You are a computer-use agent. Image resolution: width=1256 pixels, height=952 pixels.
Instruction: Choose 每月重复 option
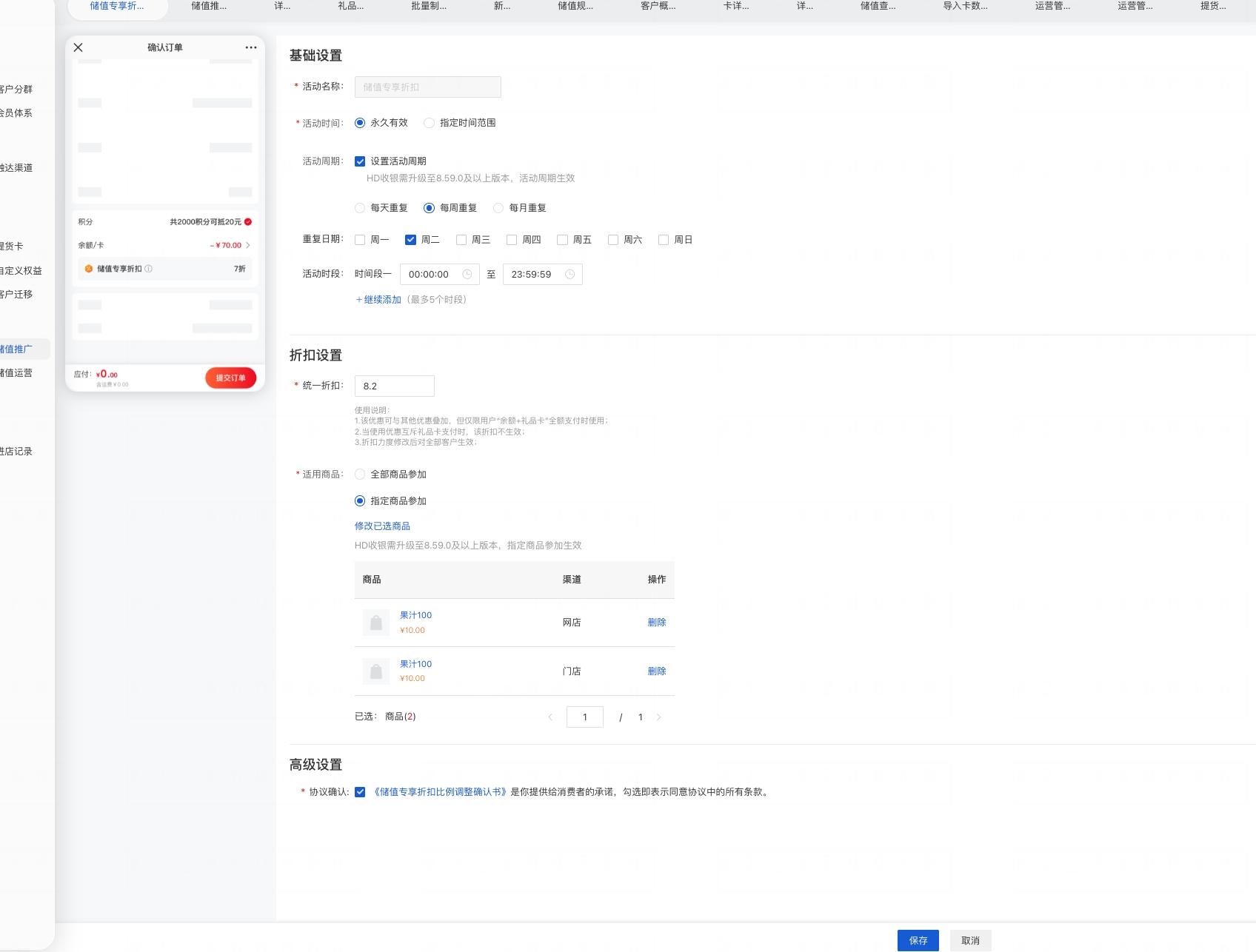tap(498, 208)
